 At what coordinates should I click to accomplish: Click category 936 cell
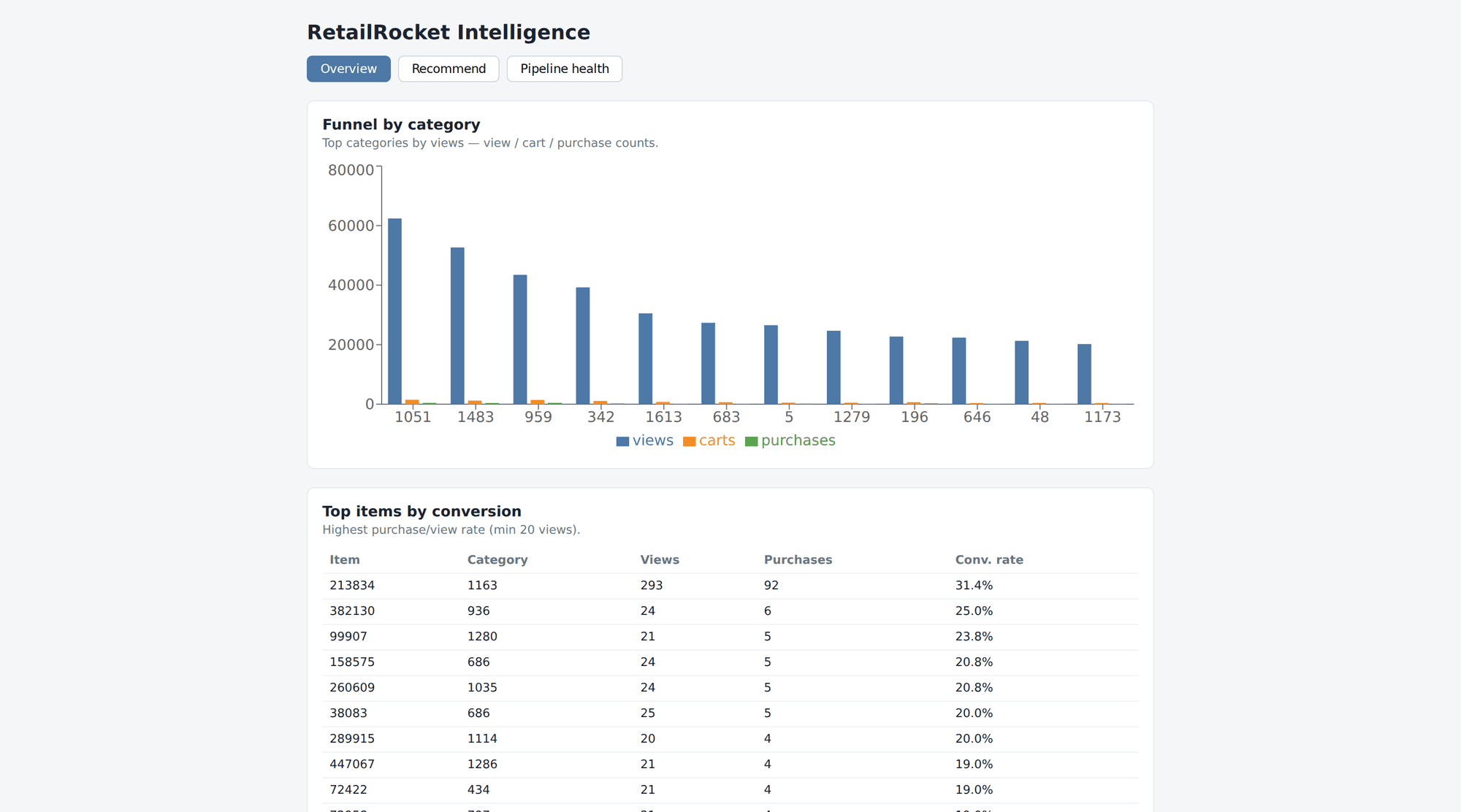click(x=478, y=611)
